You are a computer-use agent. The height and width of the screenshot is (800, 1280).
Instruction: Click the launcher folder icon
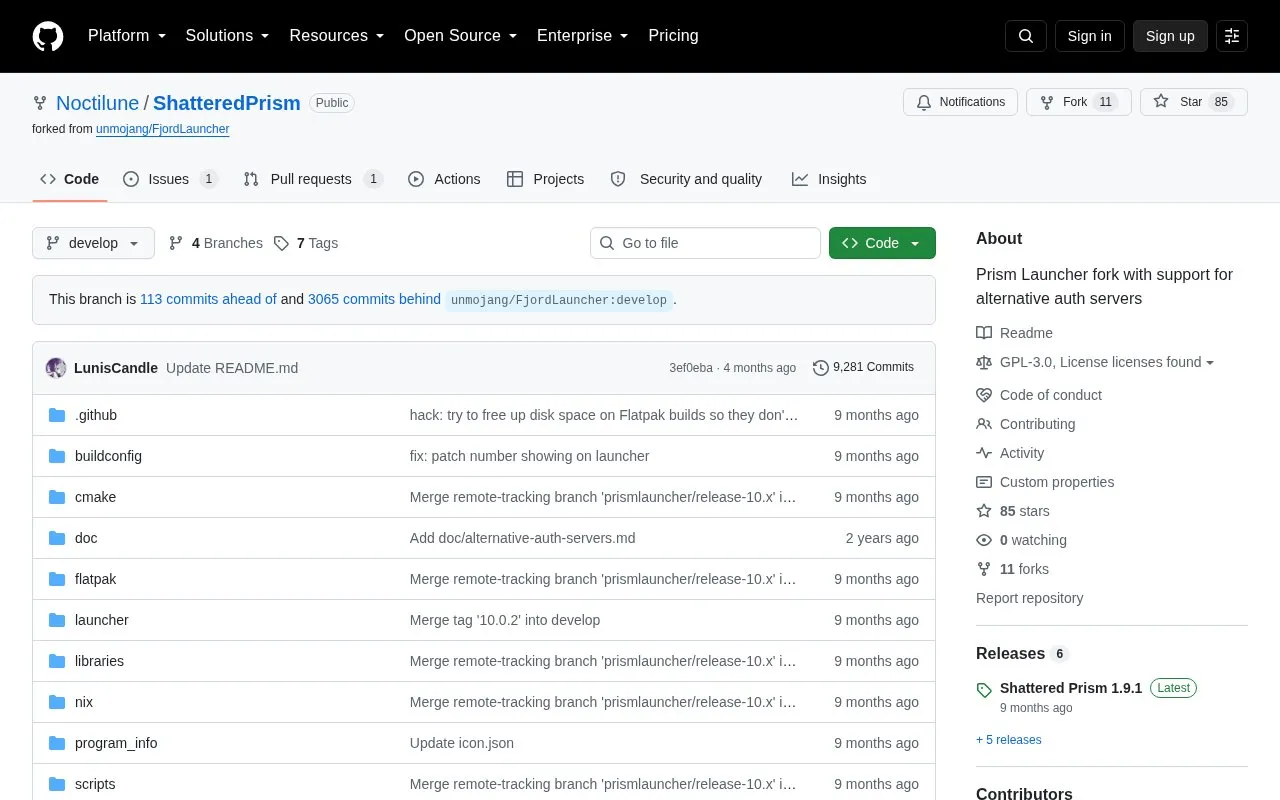click(57, 620)
